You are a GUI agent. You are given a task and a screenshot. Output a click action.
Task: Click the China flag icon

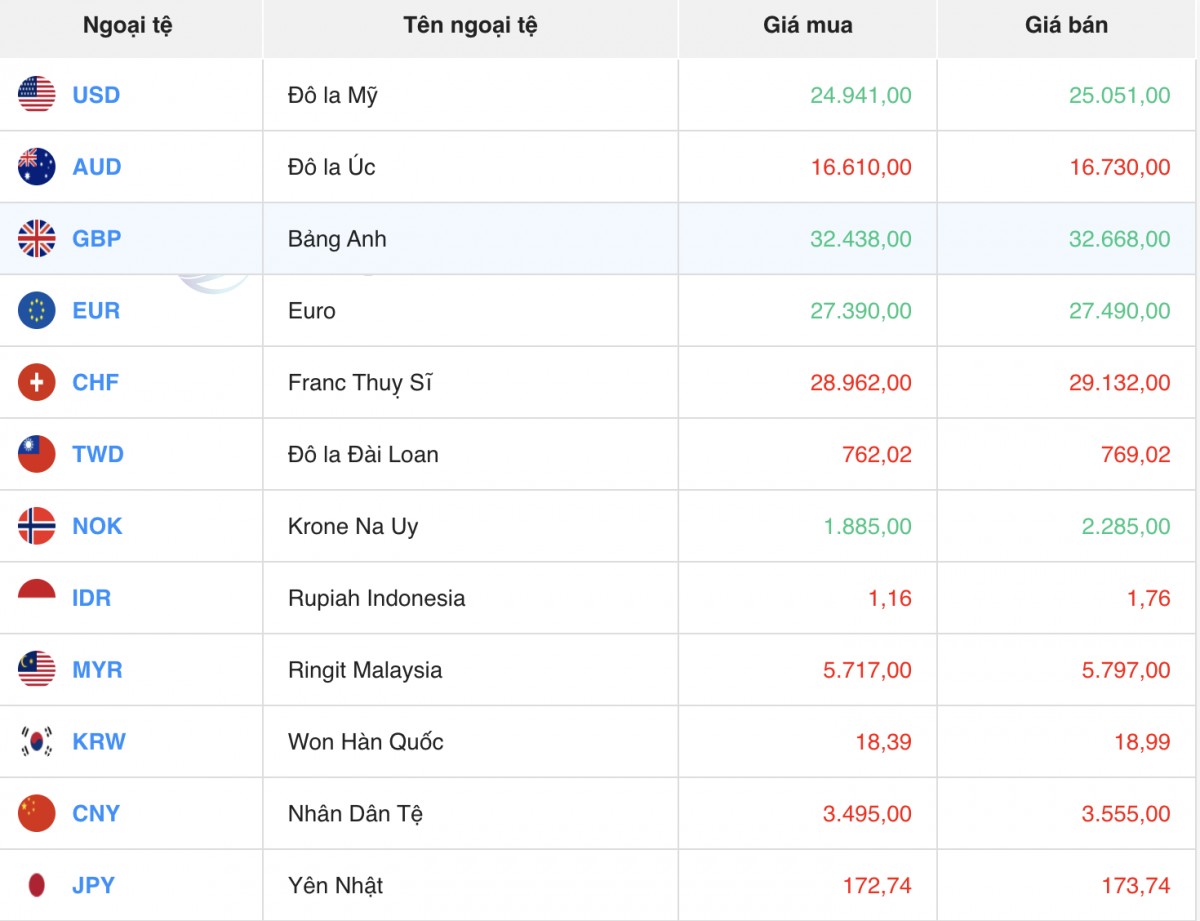click(x=37, y=813)
